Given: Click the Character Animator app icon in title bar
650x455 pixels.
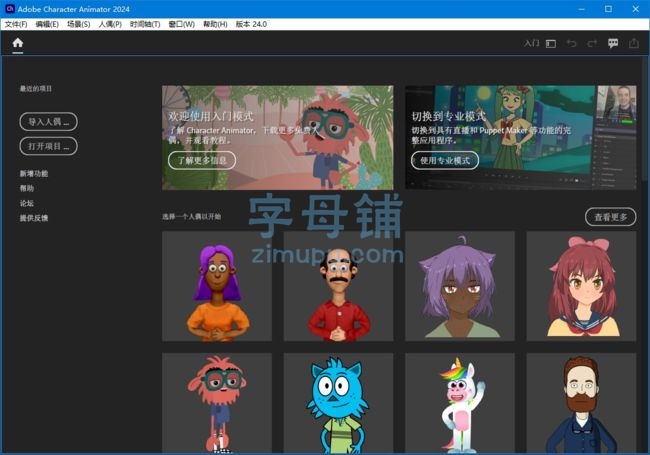Looking at the screenshot, I should (10, 8).
